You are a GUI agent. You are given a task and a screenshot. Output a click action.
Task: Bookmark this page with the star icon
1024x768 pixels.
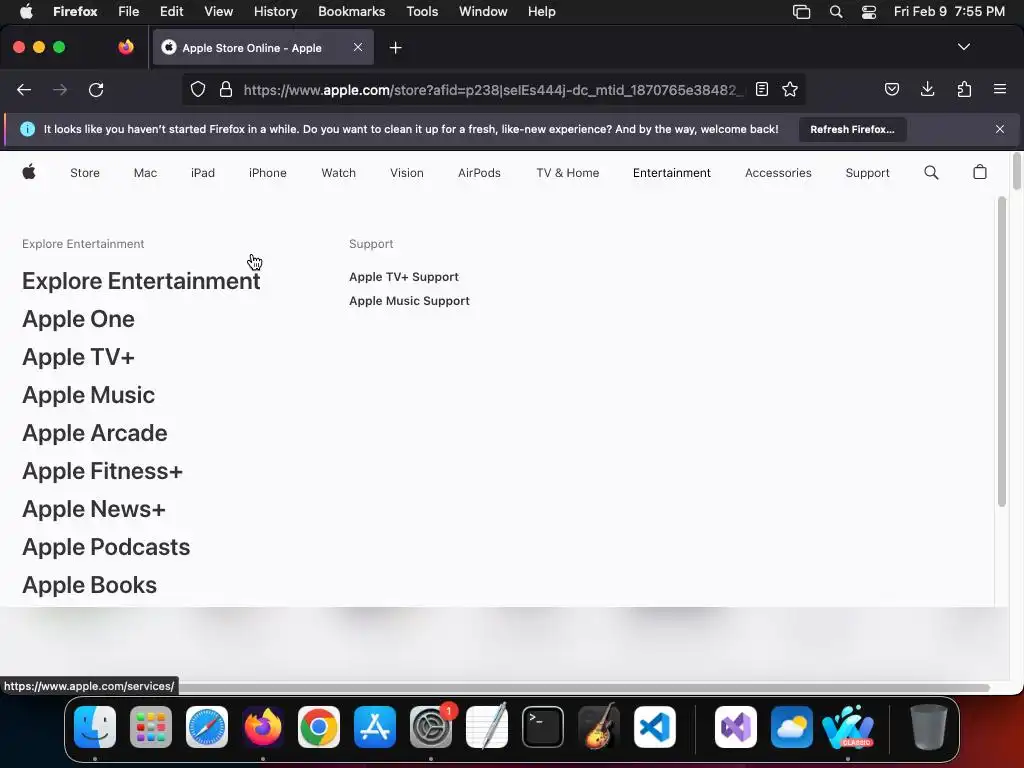coord(790,89)
